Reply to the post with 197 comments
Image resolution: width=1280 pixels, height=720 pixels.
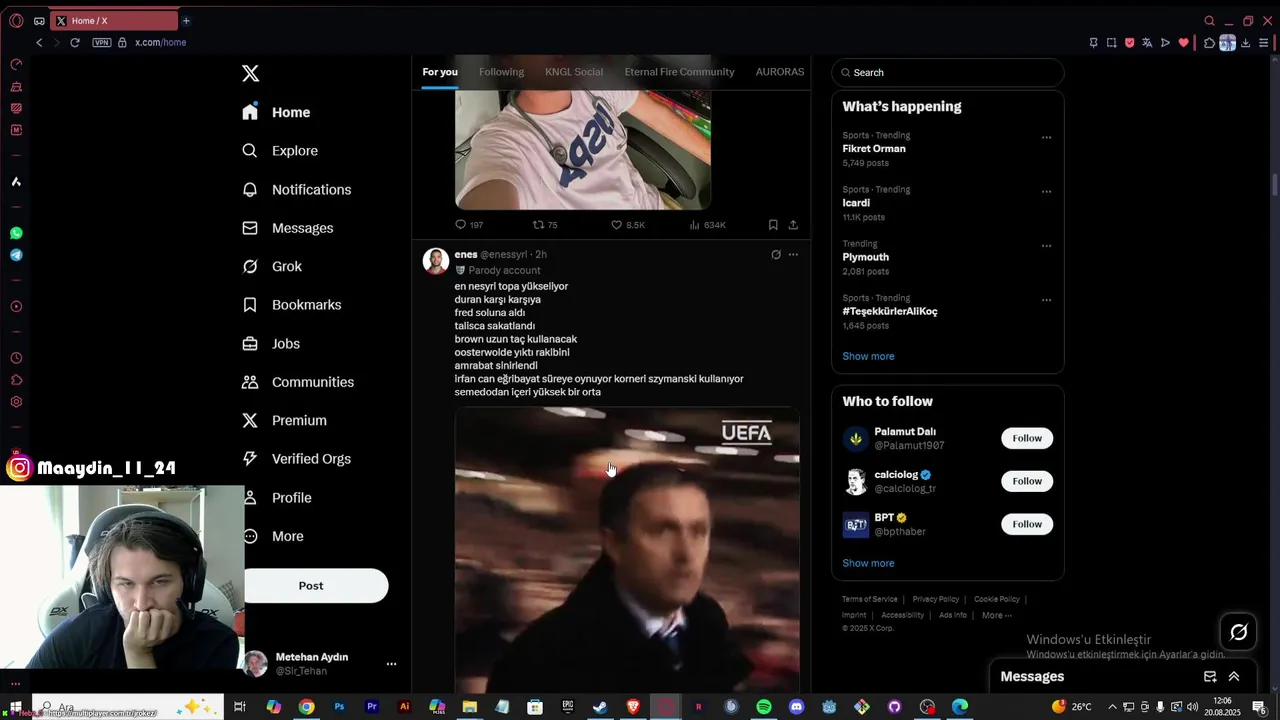click(x=469, y=225)
